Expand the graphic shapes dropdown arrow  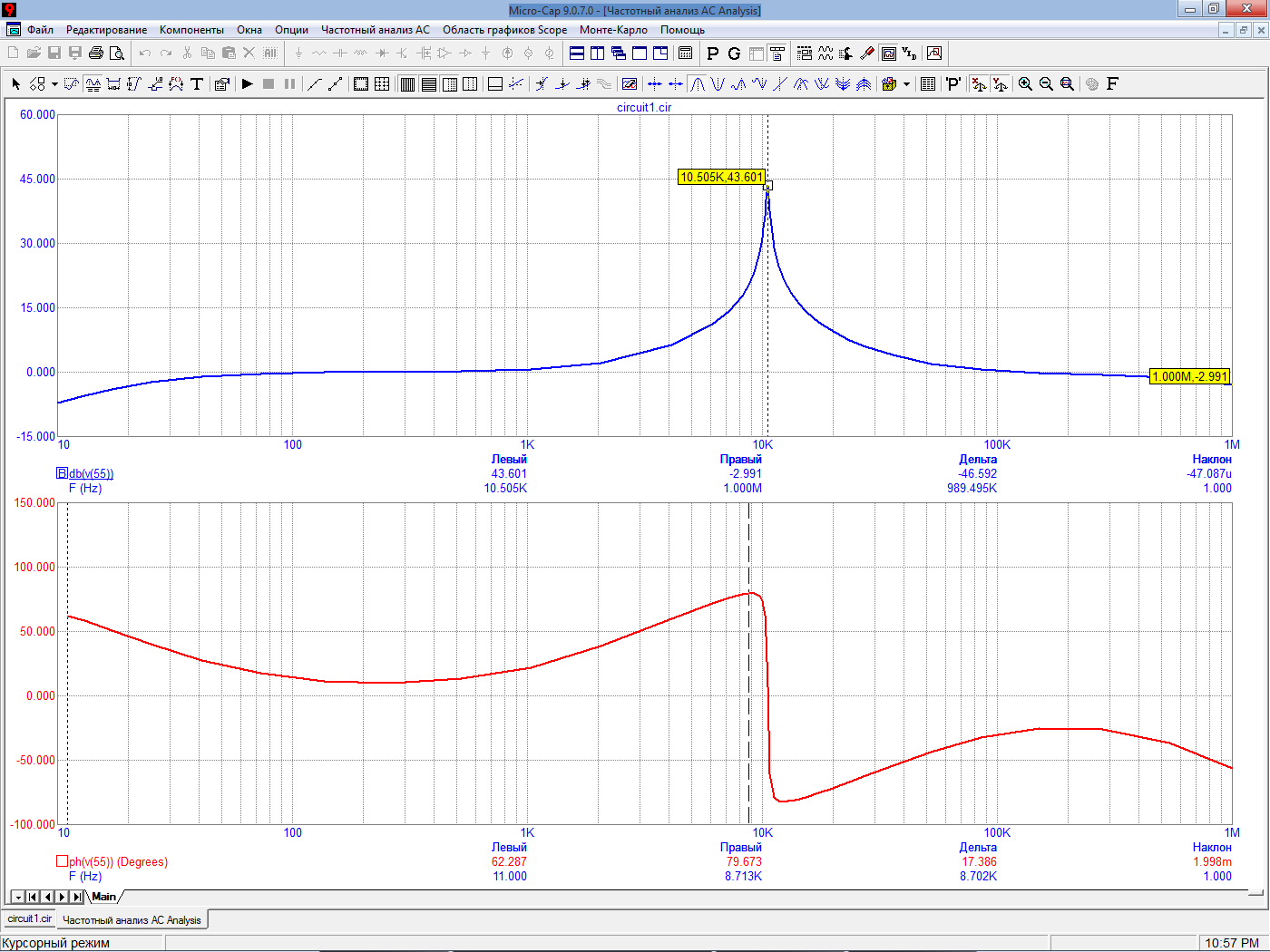pos(54,83)
